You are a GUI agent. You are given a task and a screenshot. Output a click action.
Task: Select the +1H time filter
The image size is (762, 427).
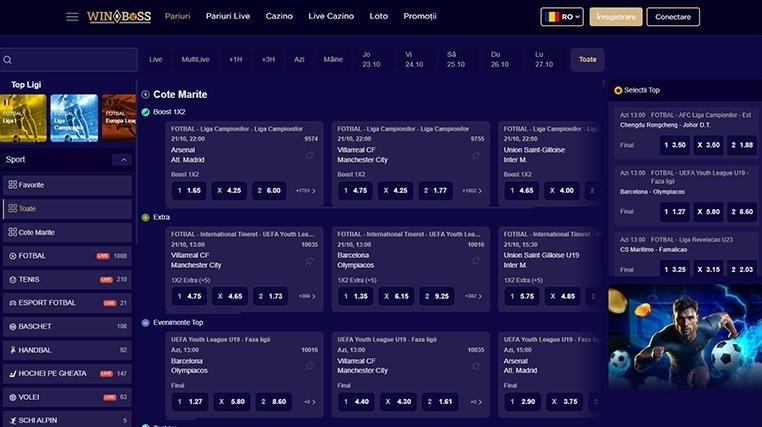pos(236,59)
